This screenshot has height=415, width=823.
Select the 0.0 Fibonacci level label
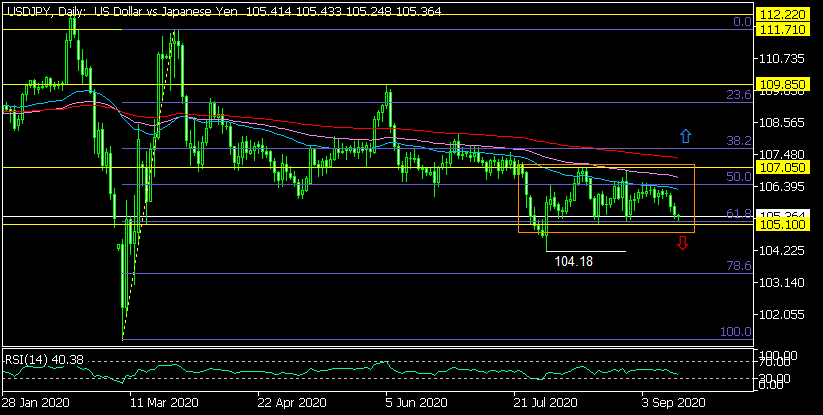click(743, 22)
